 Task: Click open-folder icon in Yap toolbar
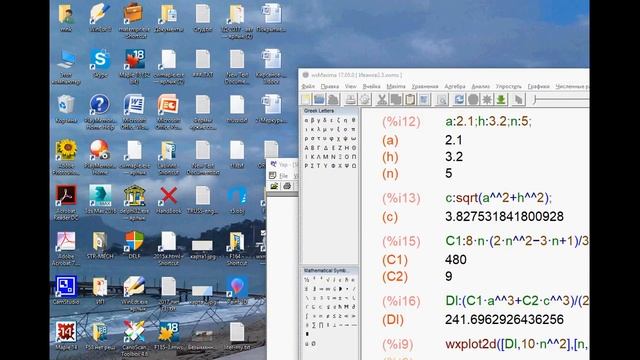pyautogui.click(x=274, y=186)
